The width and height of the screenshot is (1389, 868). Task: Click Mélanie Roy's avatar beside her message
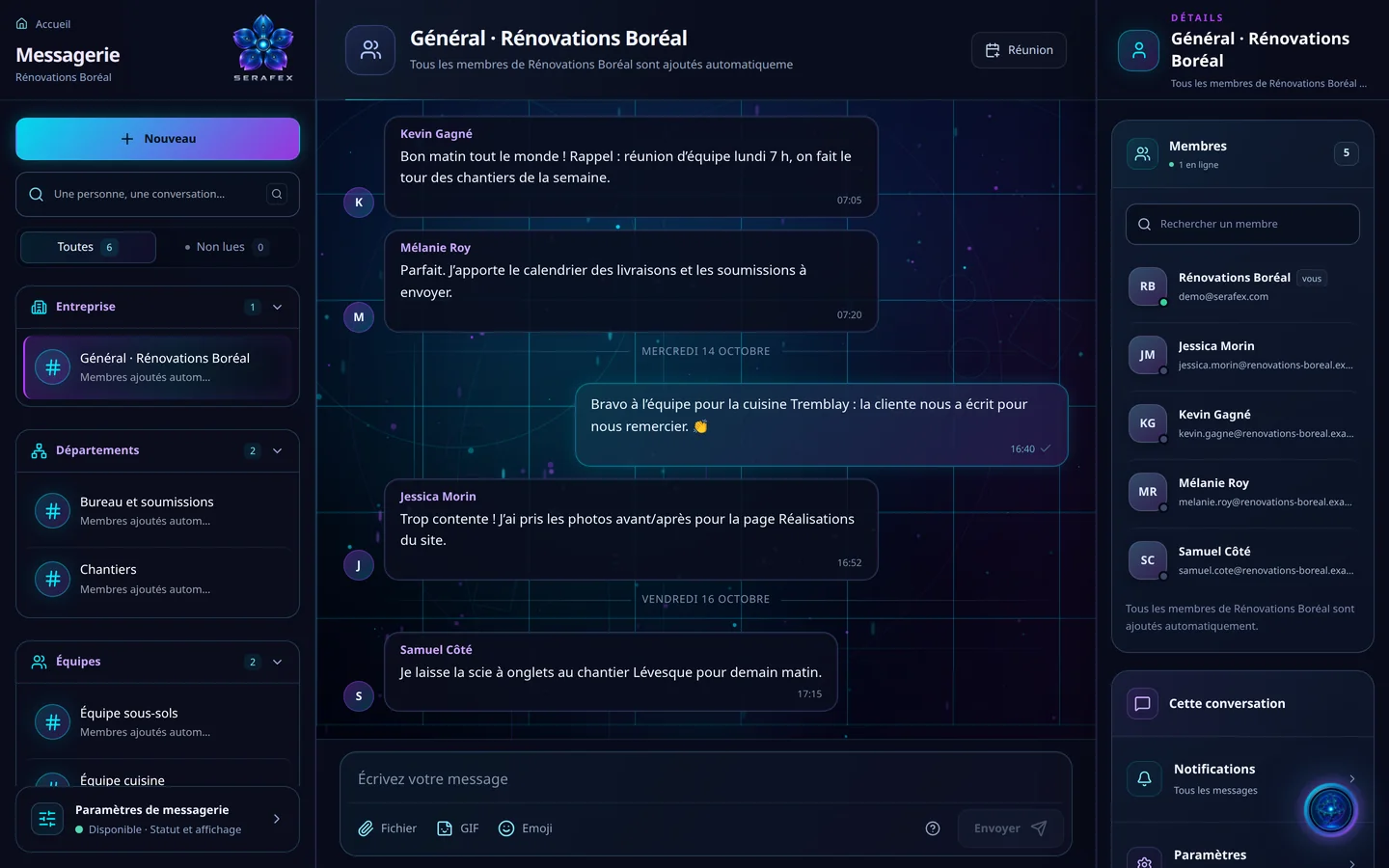click(359, 317)
